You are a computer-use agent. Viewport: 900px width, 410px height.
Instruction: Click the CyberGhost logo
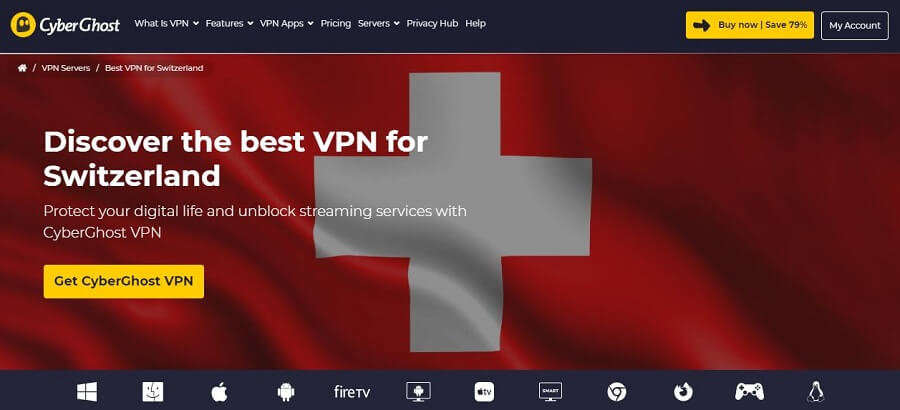pyautogui.click(x=65, y=25)
